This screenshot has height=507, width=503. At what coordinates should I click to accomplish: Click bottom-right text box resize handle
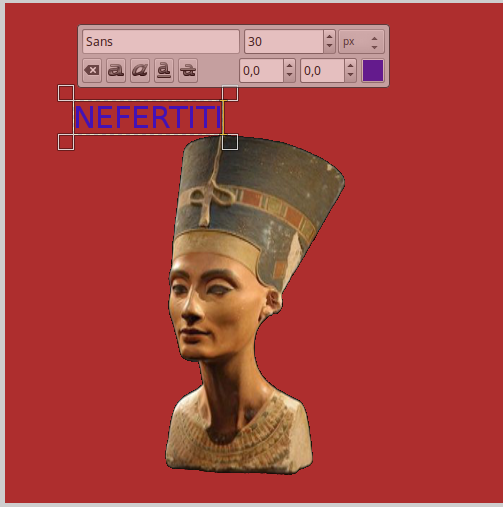[230, 142]
